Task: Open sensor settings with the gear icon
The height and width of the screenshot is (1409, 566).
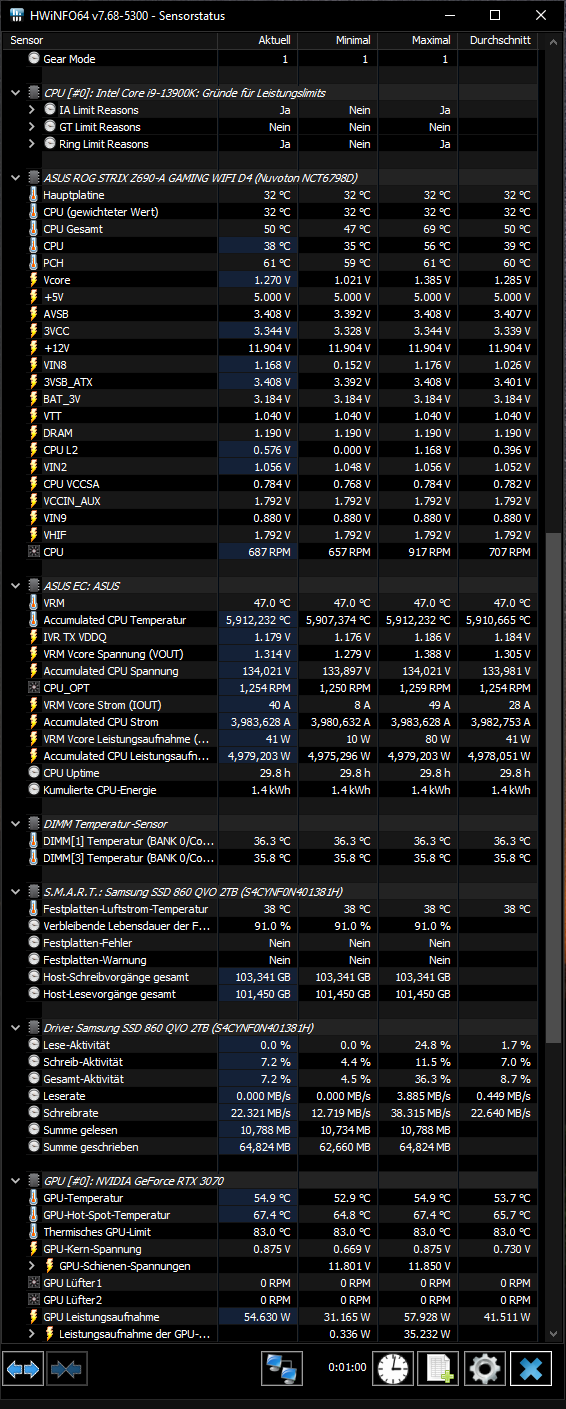Action: [485, 1367]
